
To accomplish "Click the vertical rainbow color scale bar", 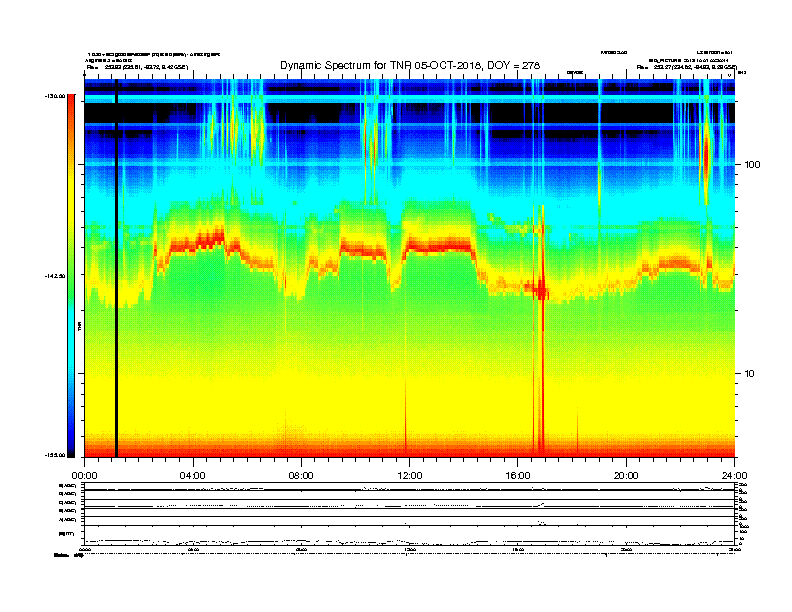I will (x=71, y=276).
